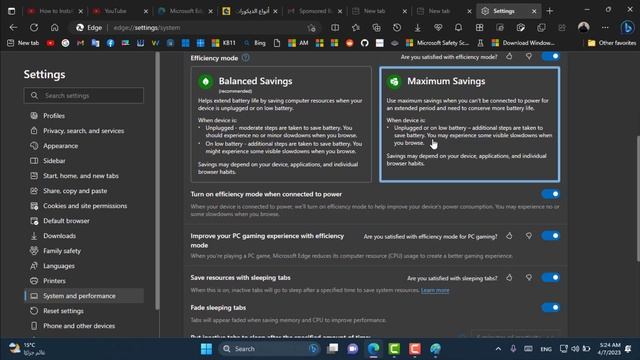
Task: Click Learn more link for sleeping tabs
Action: [435, 290]
